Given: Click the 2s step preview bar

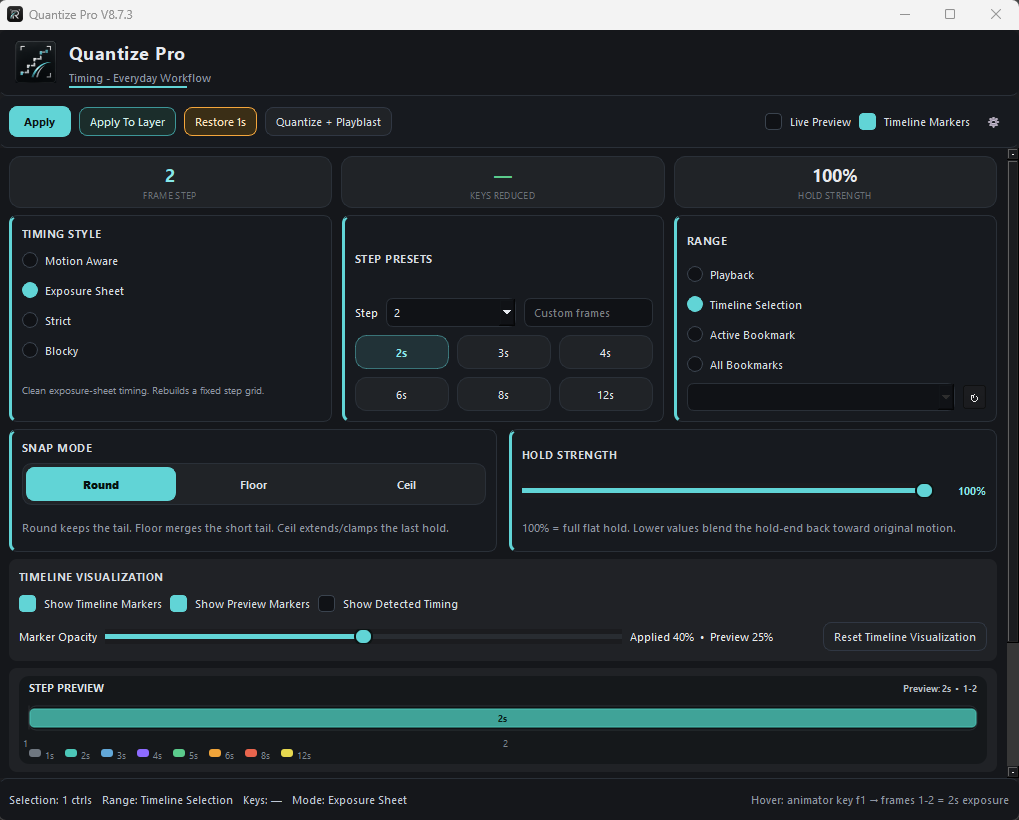Looking at the screenshot, I should pyautogui.click(x=502, y=718).
